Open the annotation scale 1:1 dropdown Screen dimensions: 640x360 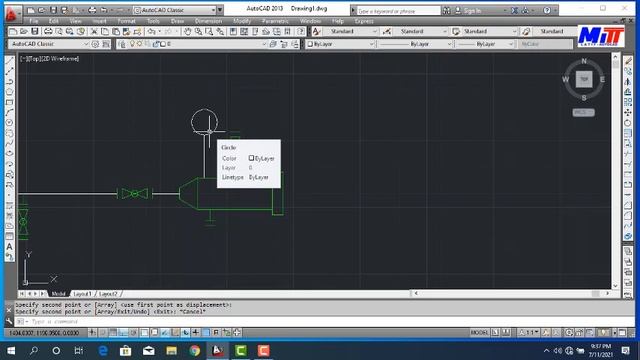(529, 333)
